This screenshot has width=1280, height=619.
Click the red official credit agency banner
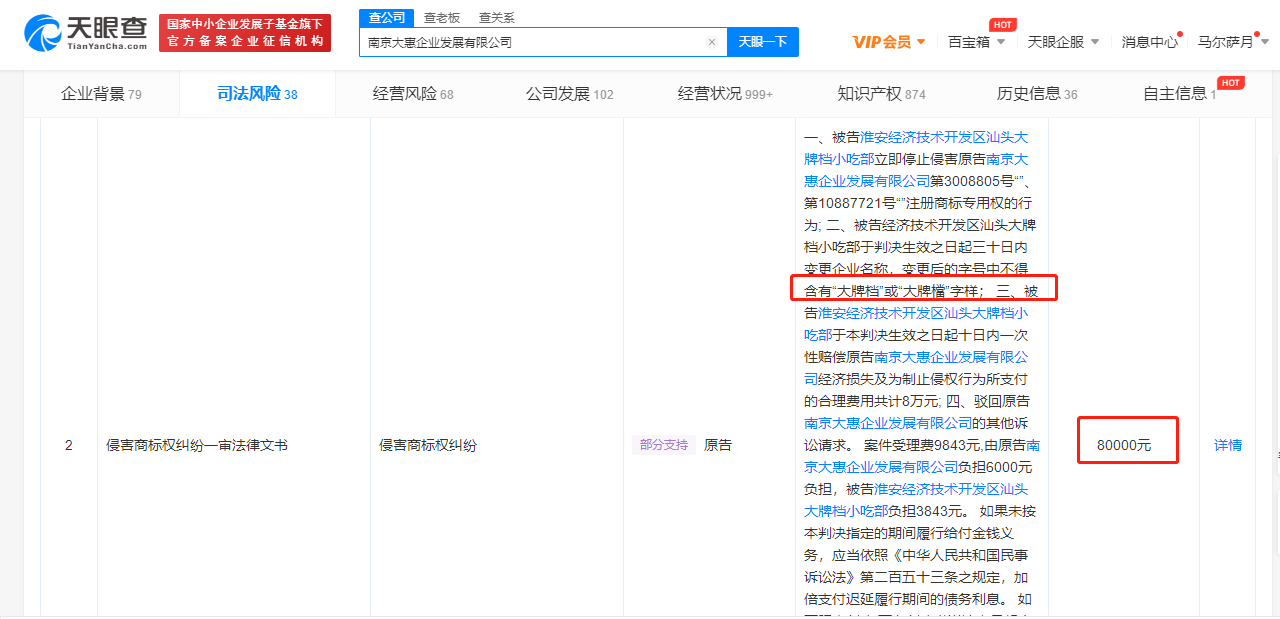(245, 33)
